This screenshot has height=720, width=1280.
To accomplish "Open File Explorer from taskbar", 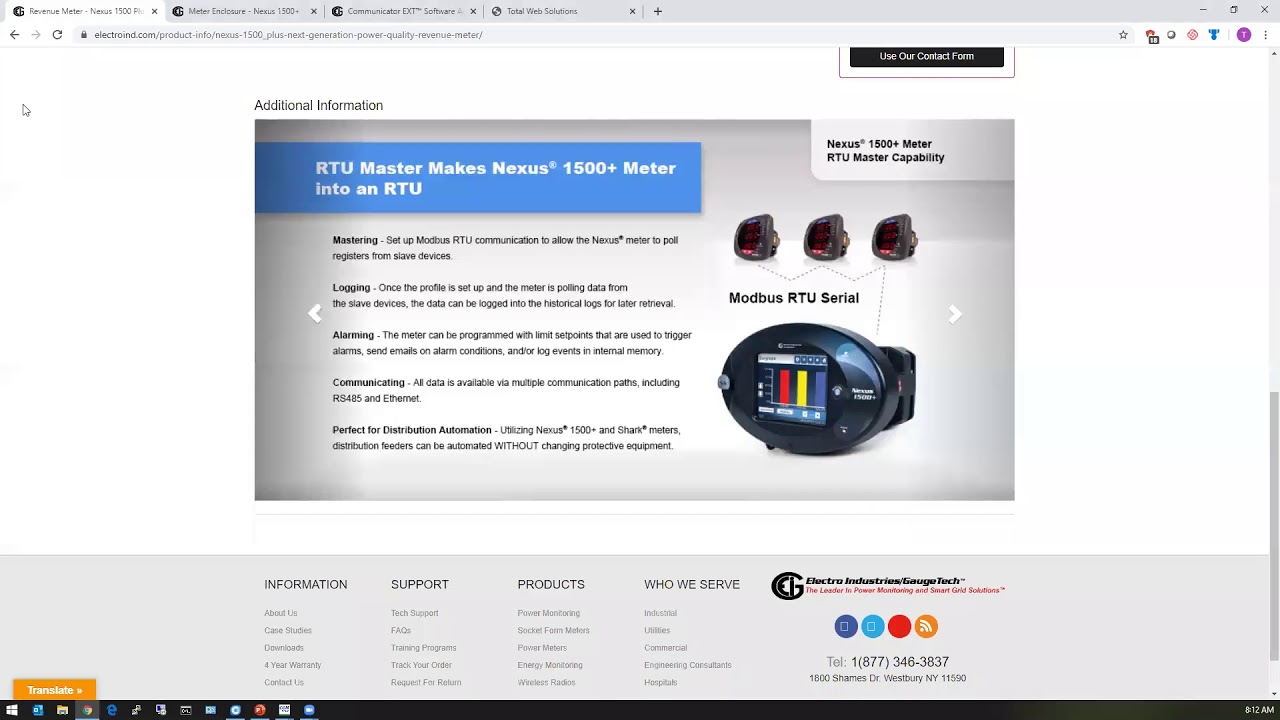I will (62, 710).
